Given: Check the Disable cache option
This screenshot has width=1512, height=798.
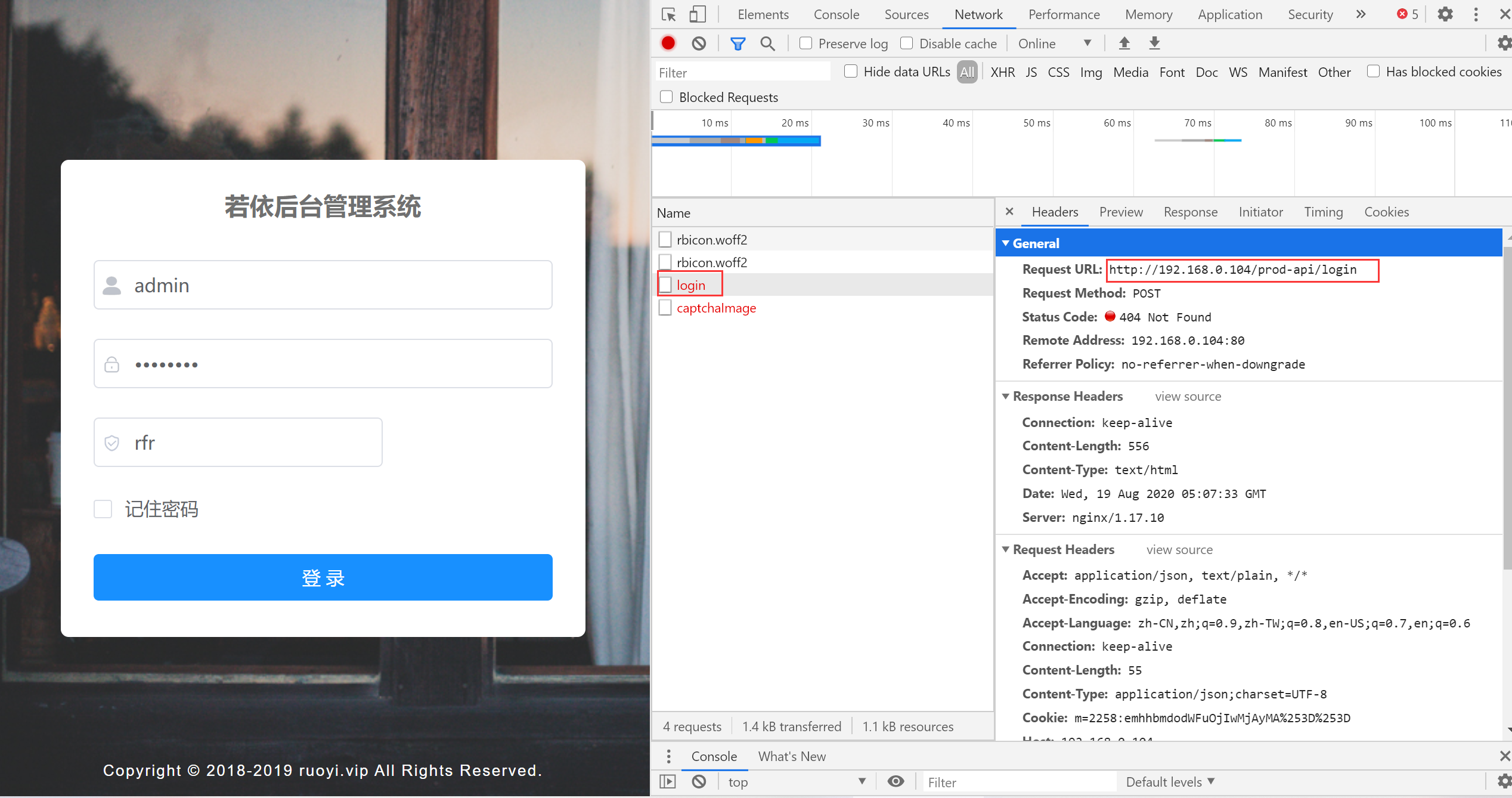Looking at the screenshot, I should click(x=906, y=43).
